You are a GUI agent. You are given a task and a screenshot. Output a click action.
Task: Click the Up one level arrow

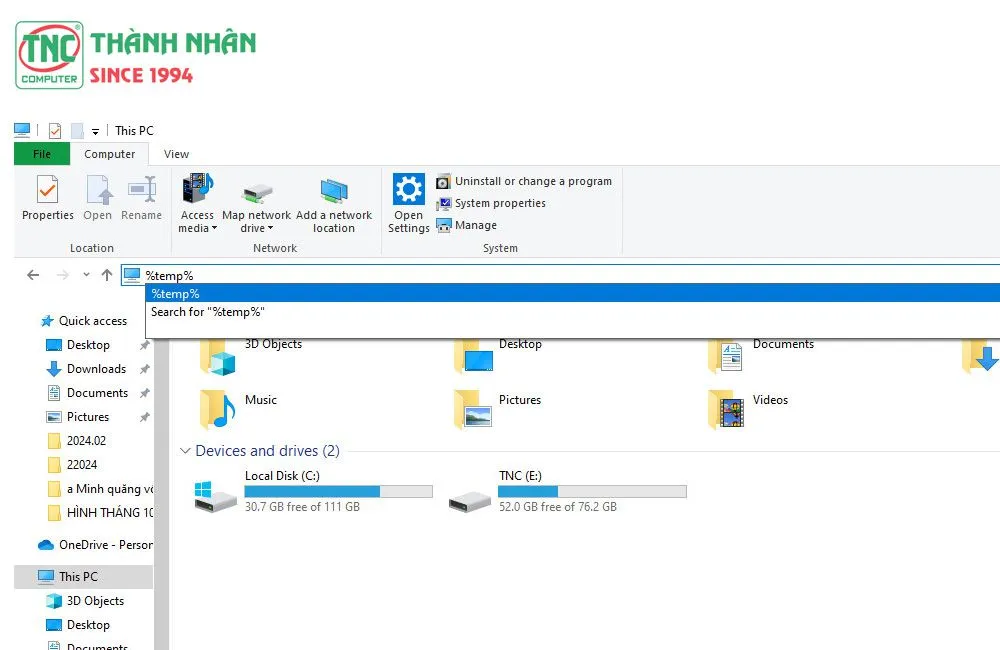[106, 275]
